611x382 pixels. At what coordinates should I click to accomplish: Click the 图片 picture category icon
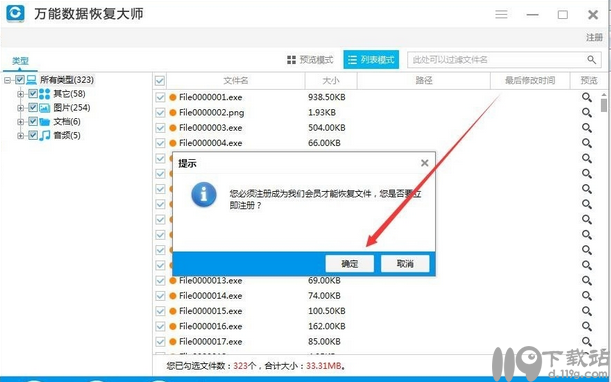[44, 108]
